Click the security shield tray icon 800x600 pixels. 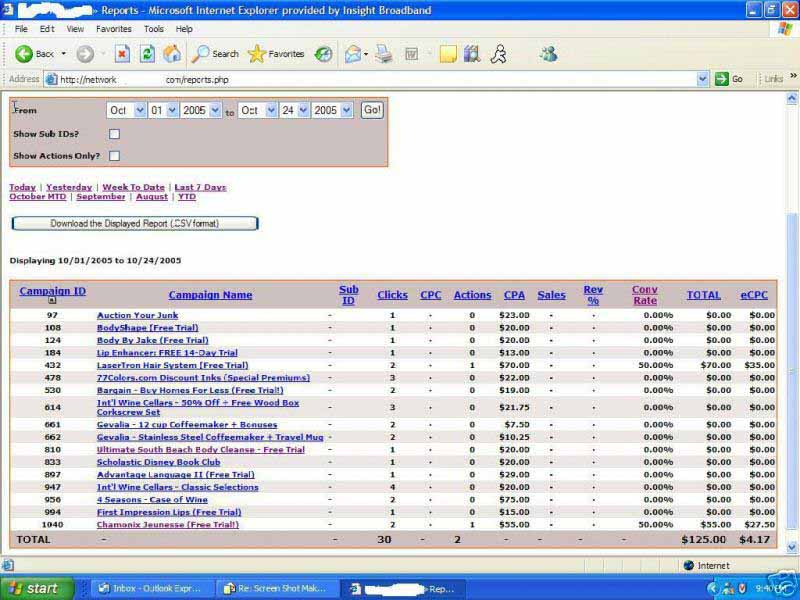(x=742, y=588)
